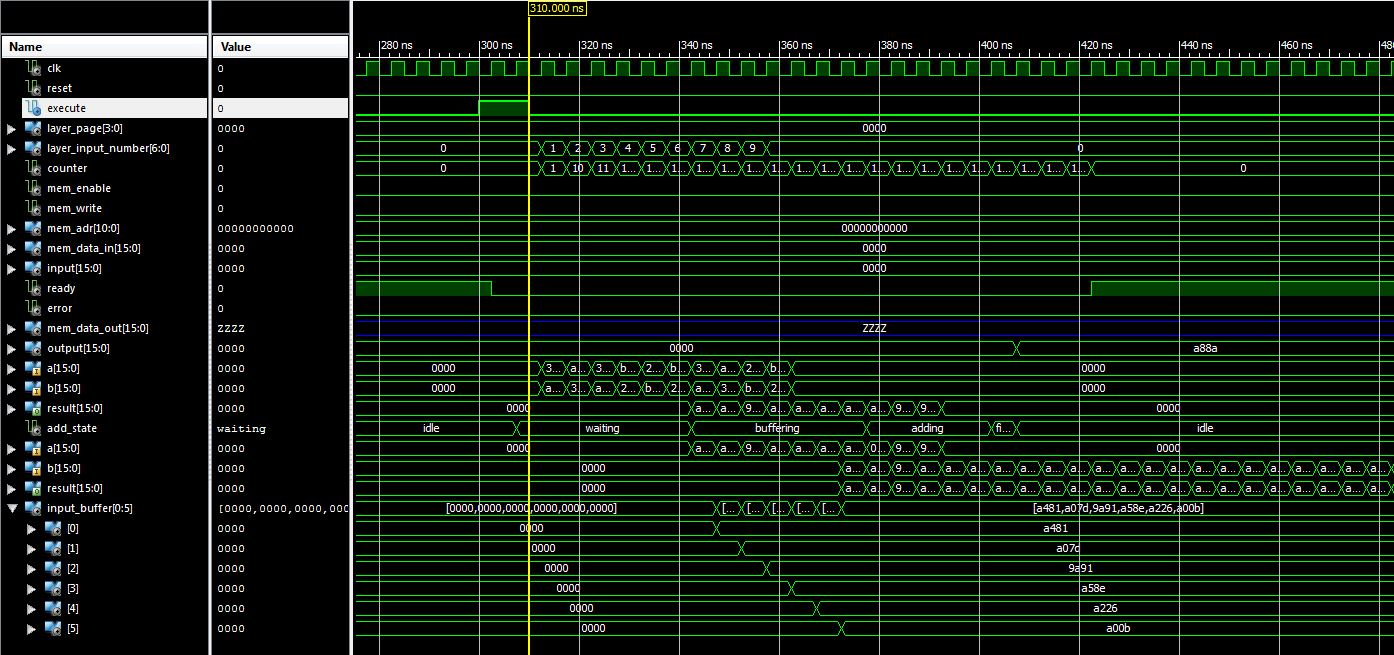Collapse the input_buffer[0:5] array
Image resolution: width=1394 pixels, height=655 pixels.
click(x=12, y=508)
